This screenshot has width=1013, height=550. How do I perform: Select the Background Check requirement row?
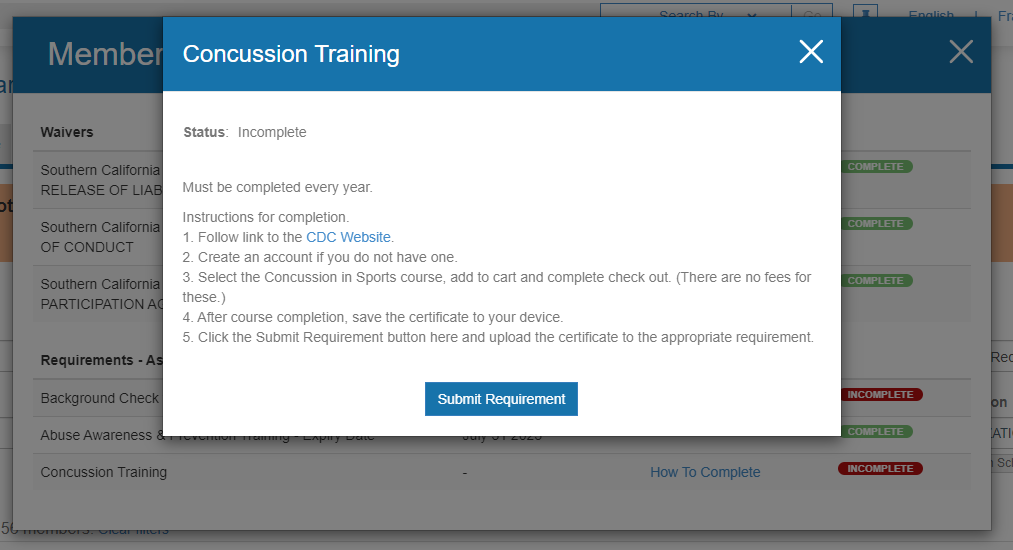click(x=99, y=398)
